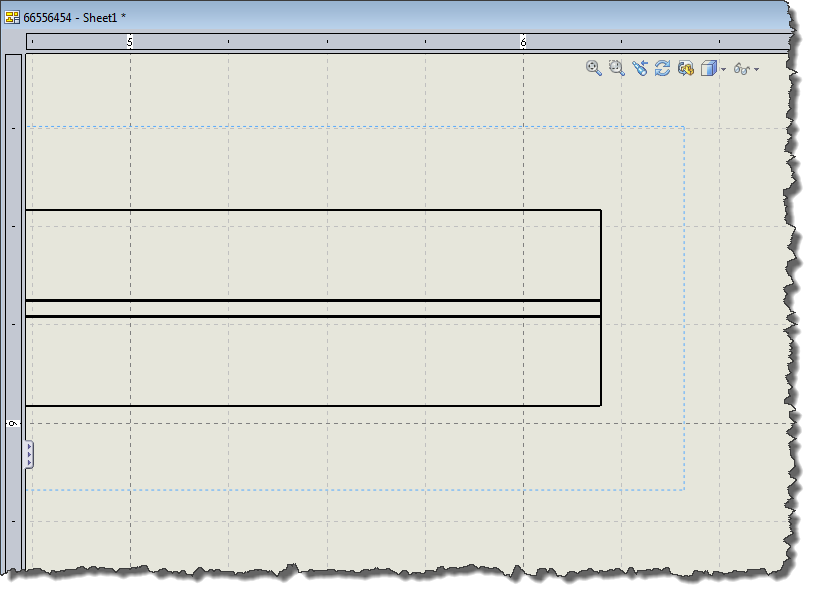815x595 pixels.
Task: Click the horizontal ruler at the 5 mark
Action: click(130, 43)
